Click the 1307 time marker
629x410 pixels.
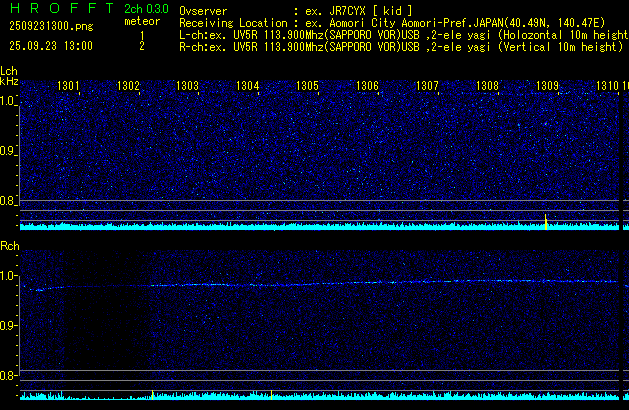[x=427, y=86]
